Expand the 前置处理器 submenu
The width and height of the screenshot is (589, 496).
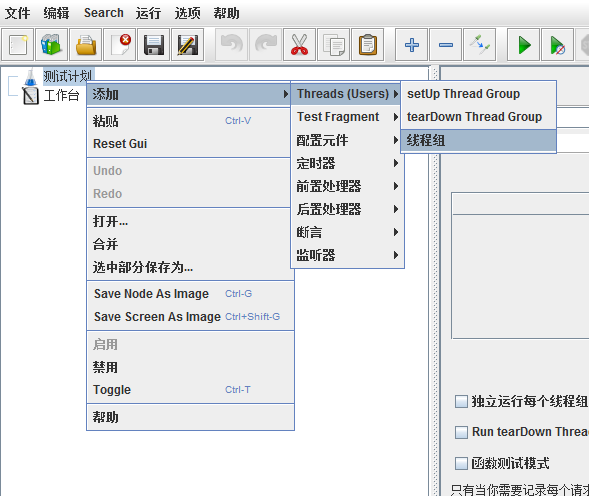pos(347,186)
